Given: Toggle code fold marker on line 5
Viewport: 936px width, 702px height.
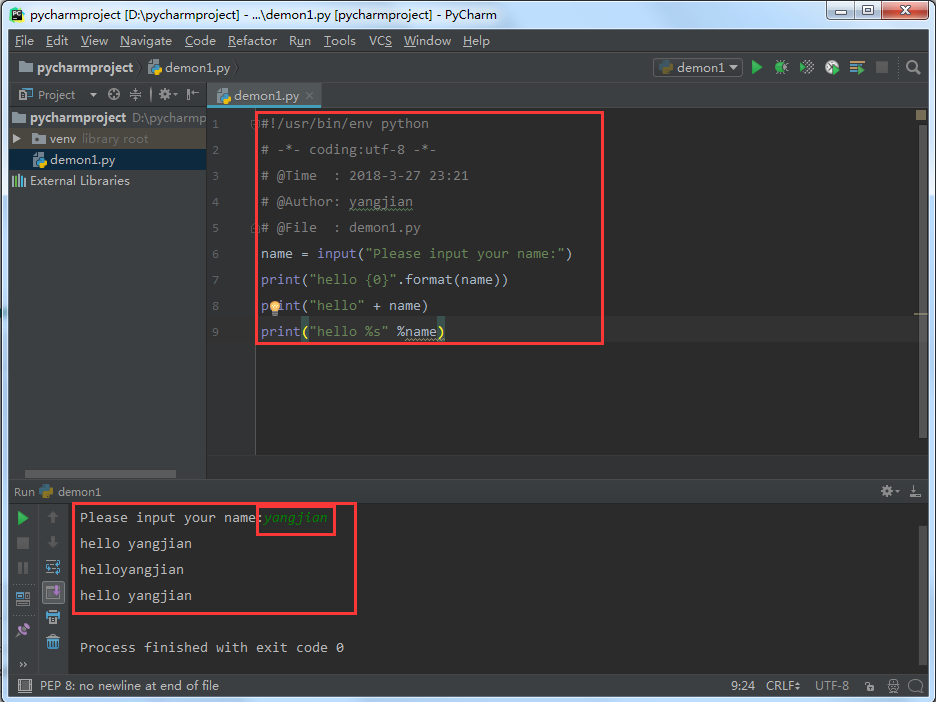Looking at the screenshot, I should [254, 227].
